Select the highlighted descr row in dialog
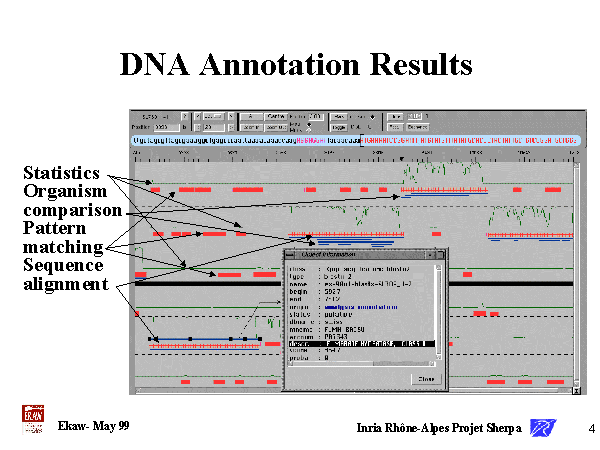This screenshot has height=450, width=600. point(360,343)
